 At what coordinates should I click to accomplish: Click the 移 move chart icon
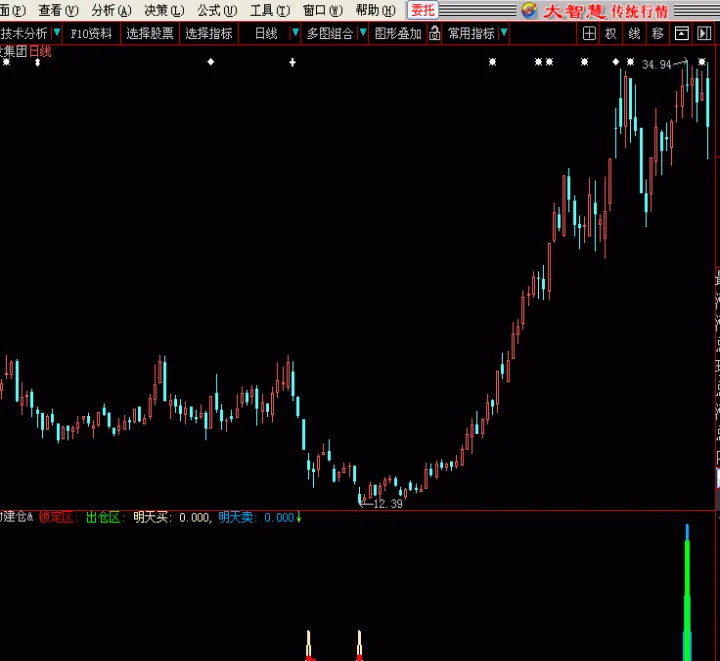pos(658,34)
